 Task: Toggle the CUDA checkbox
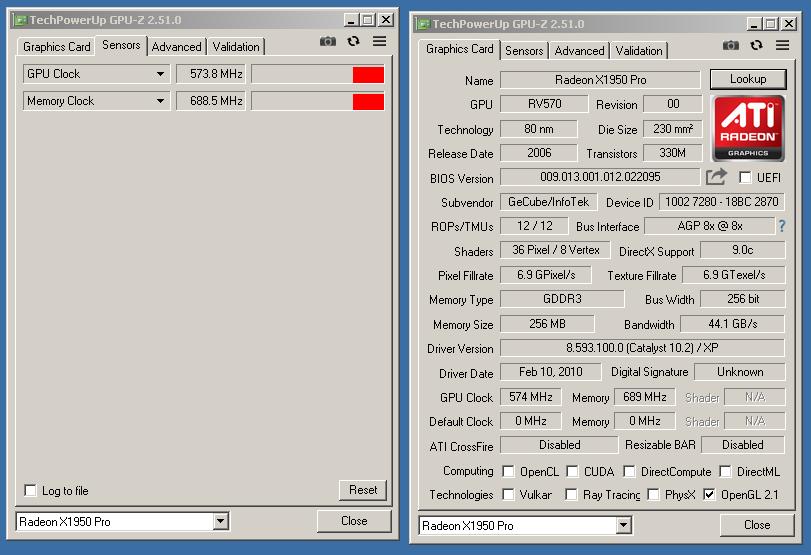(x=573, y=471)
